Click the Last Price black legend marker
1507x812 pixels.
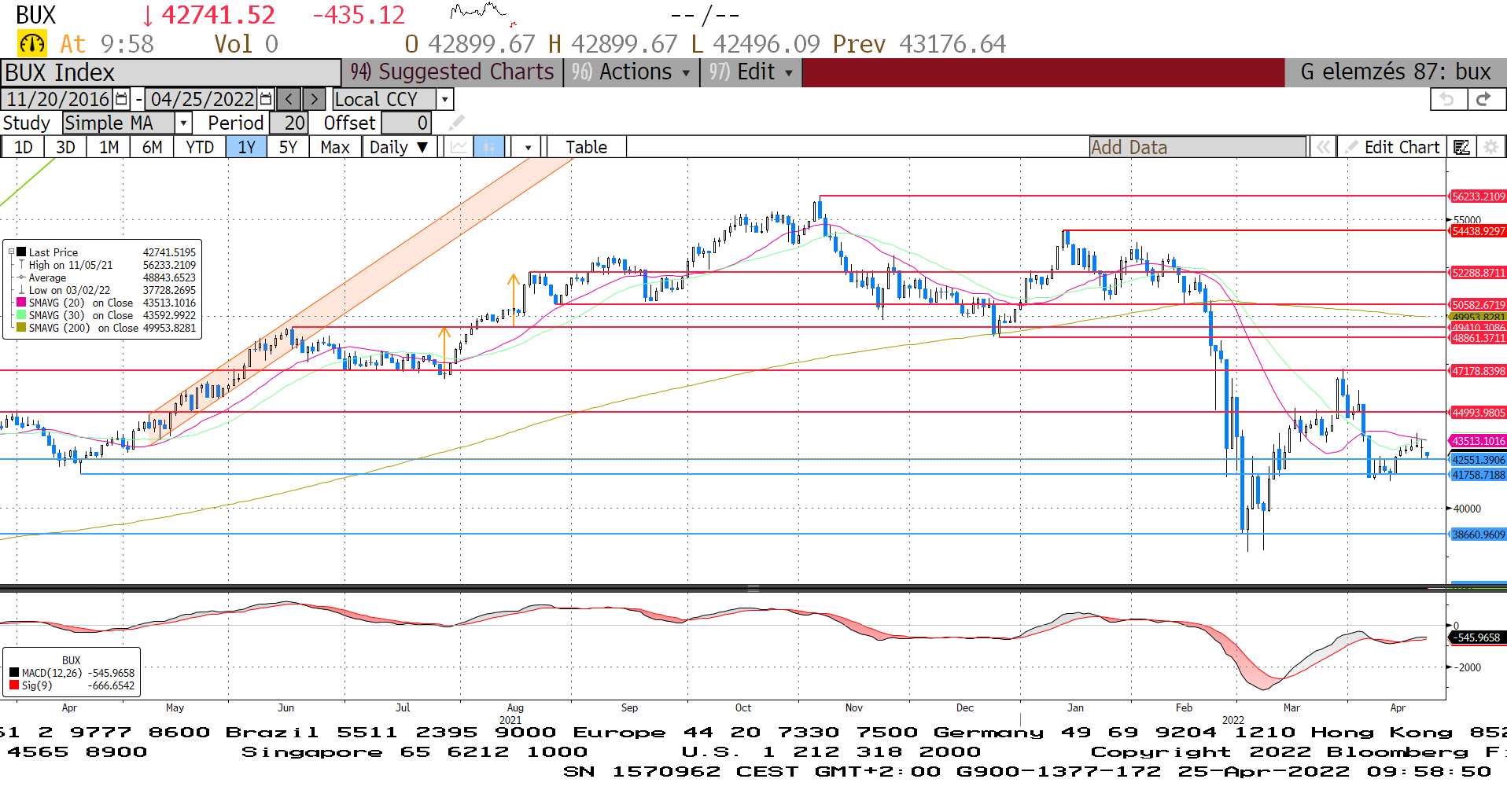tap(22, 252)
